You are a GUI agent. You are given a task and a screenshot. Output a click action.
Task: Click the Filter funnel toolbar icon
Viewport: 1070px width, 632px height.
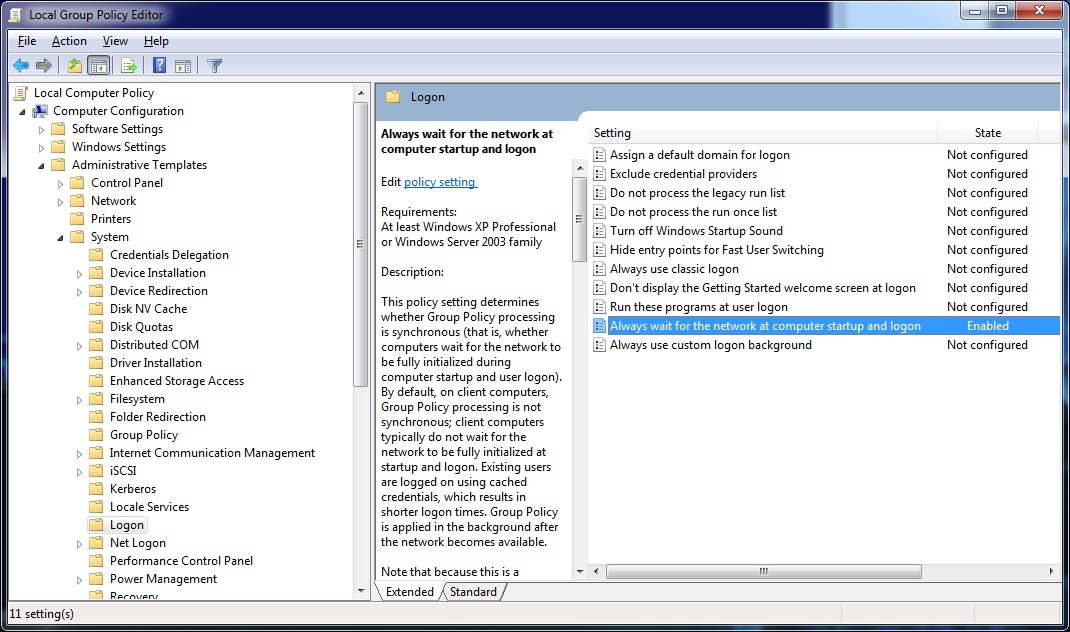coord(214,66)
